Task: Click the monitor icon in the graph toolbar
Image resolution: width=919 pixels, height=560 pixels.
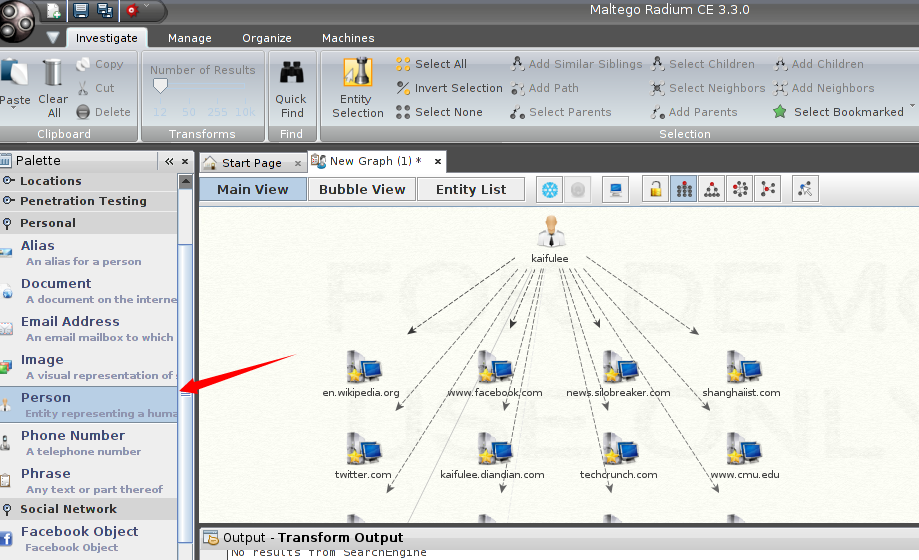Action: tap(615, 189)
